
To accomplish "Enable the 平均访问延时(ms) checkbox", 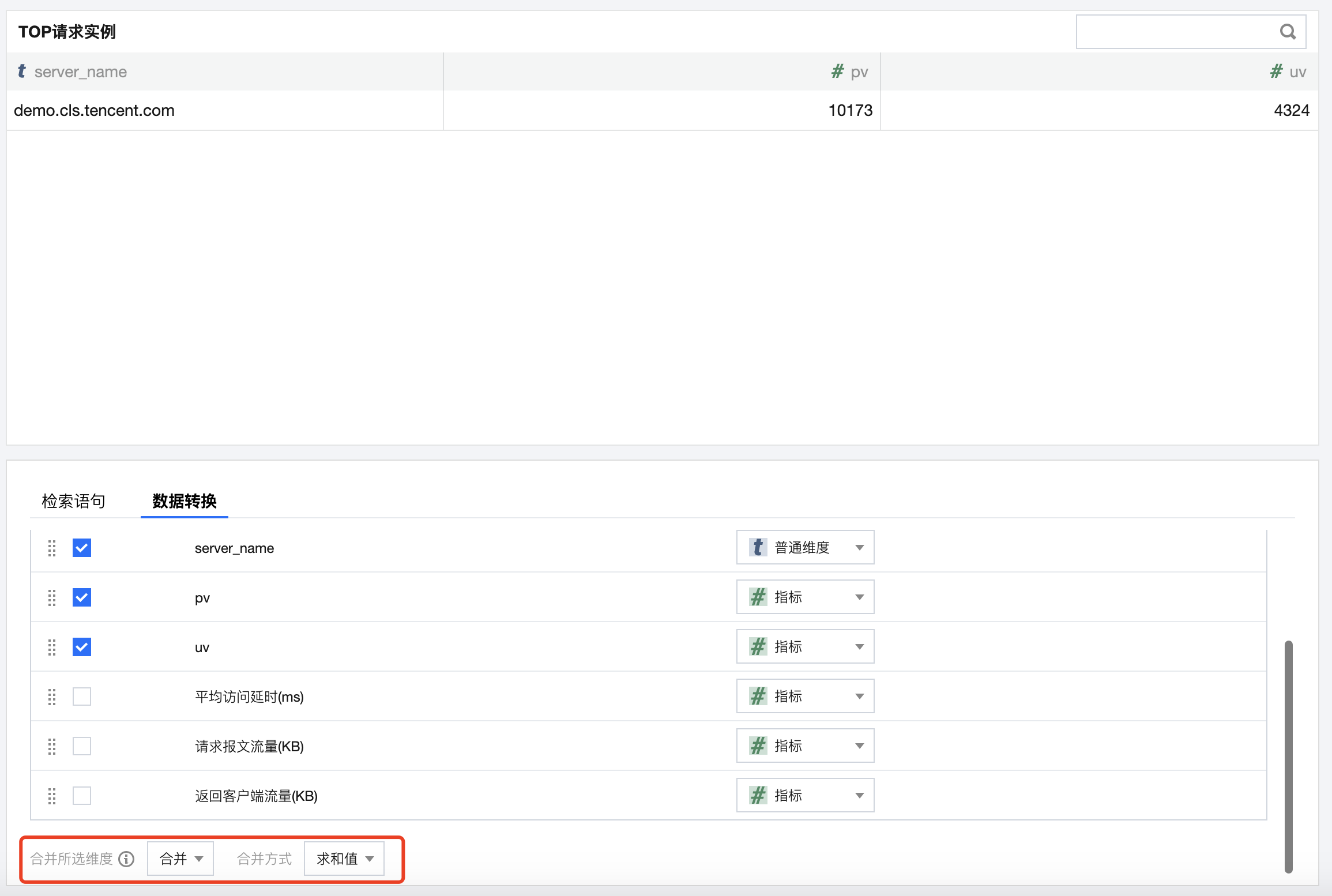I will (x=82, y=697).
